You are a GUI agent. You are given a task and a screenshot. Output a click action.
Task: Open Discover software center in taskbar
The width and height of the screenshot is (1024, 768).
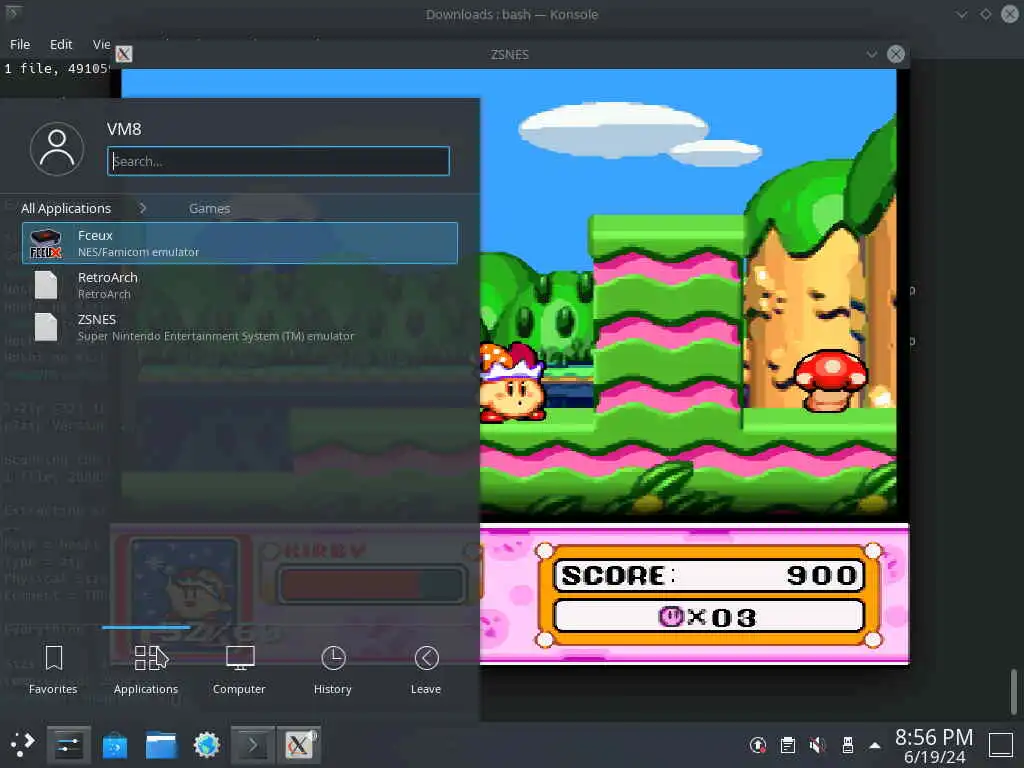115,745
